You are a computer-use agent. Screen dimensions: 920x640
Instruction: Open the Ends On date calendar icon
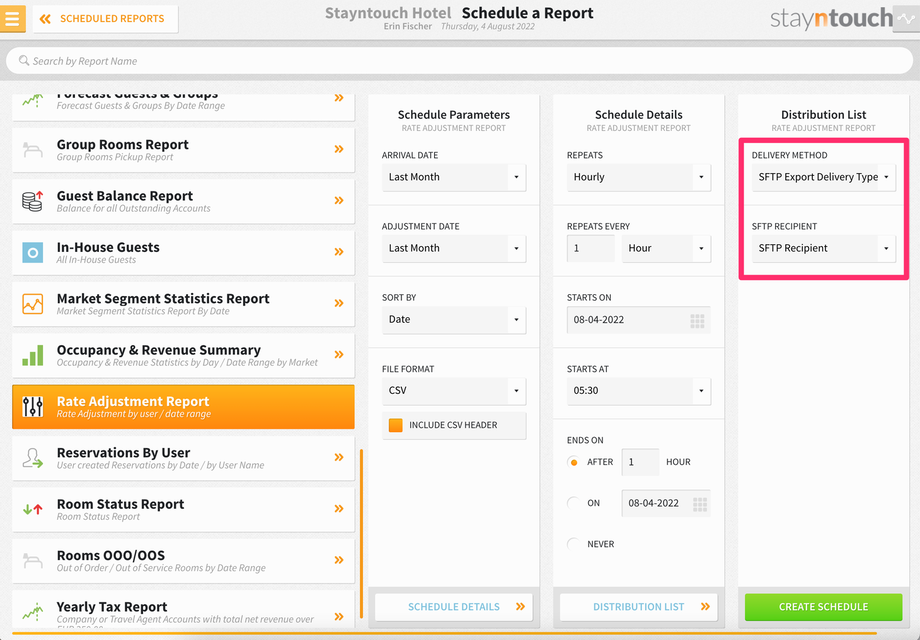(700, 504)
